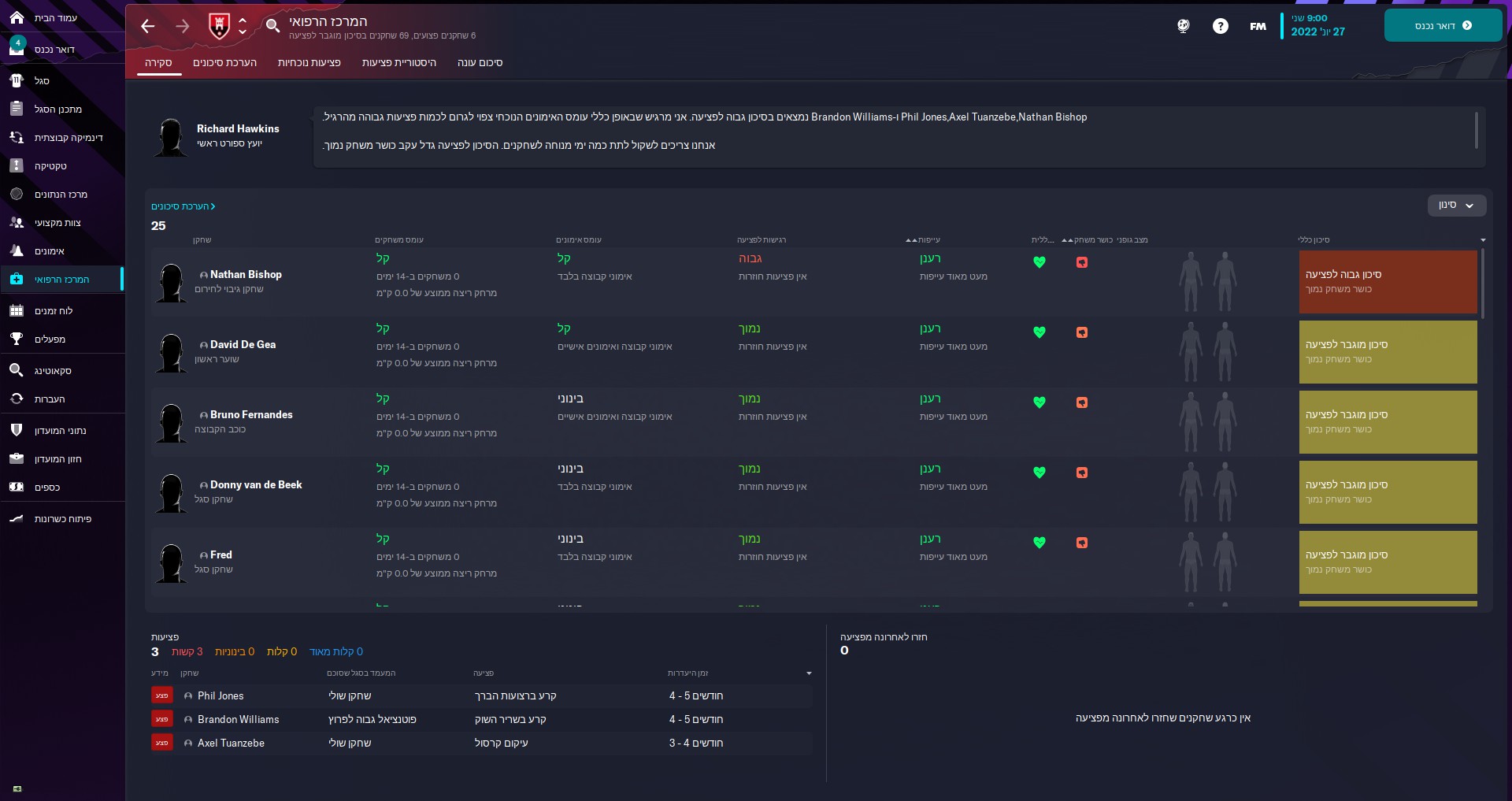Open Brandon Williams injured player link
This screenshot has height=801, width=1512.
(x=238, y=719)
